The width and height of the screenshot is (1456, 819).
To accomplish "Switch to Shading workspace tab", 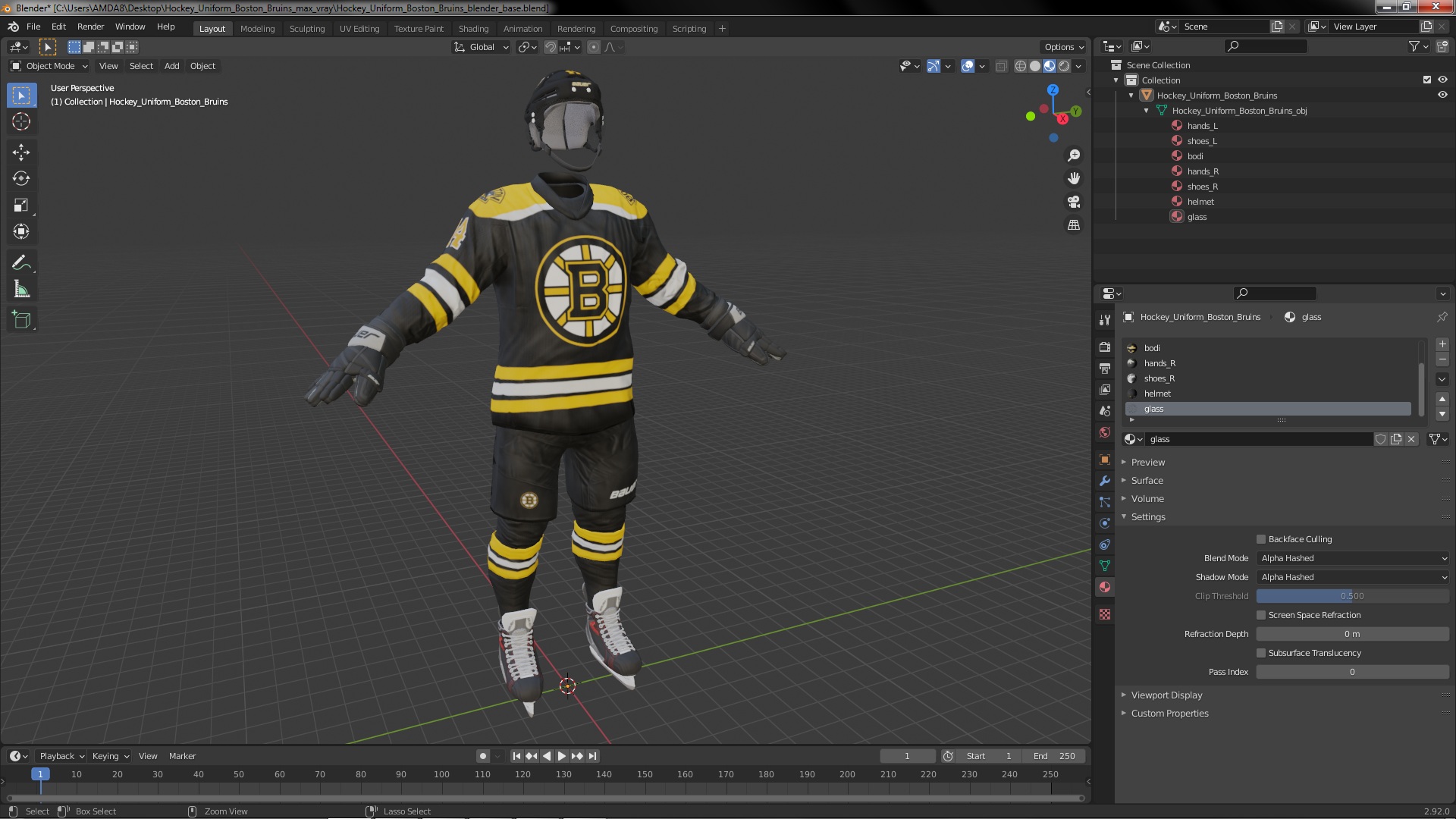I will (473, 29).
